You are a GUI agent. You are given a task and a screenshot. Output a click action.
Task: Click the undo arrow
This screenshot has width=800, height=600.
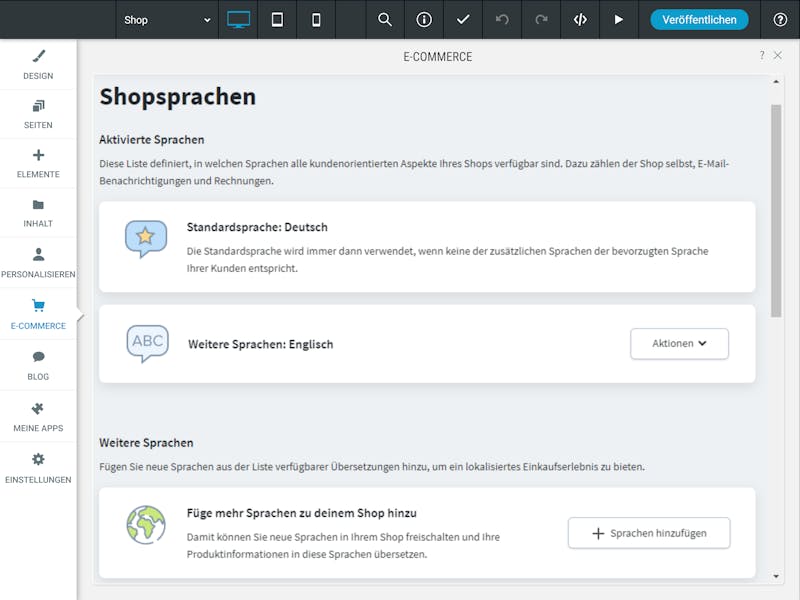tap(502, 20)
